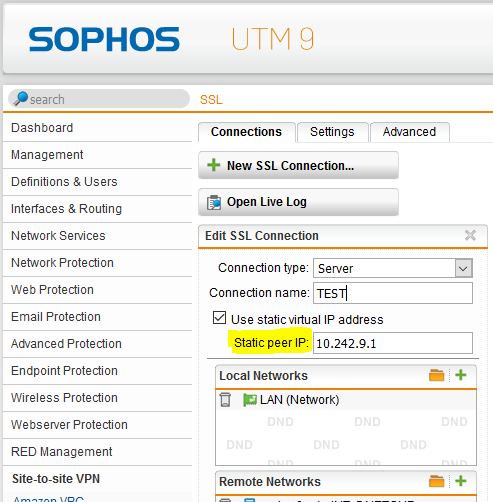This screenshot has width=493, height=502.
Task: Switch to the Advanced tab
Action: tap(409, 132)
